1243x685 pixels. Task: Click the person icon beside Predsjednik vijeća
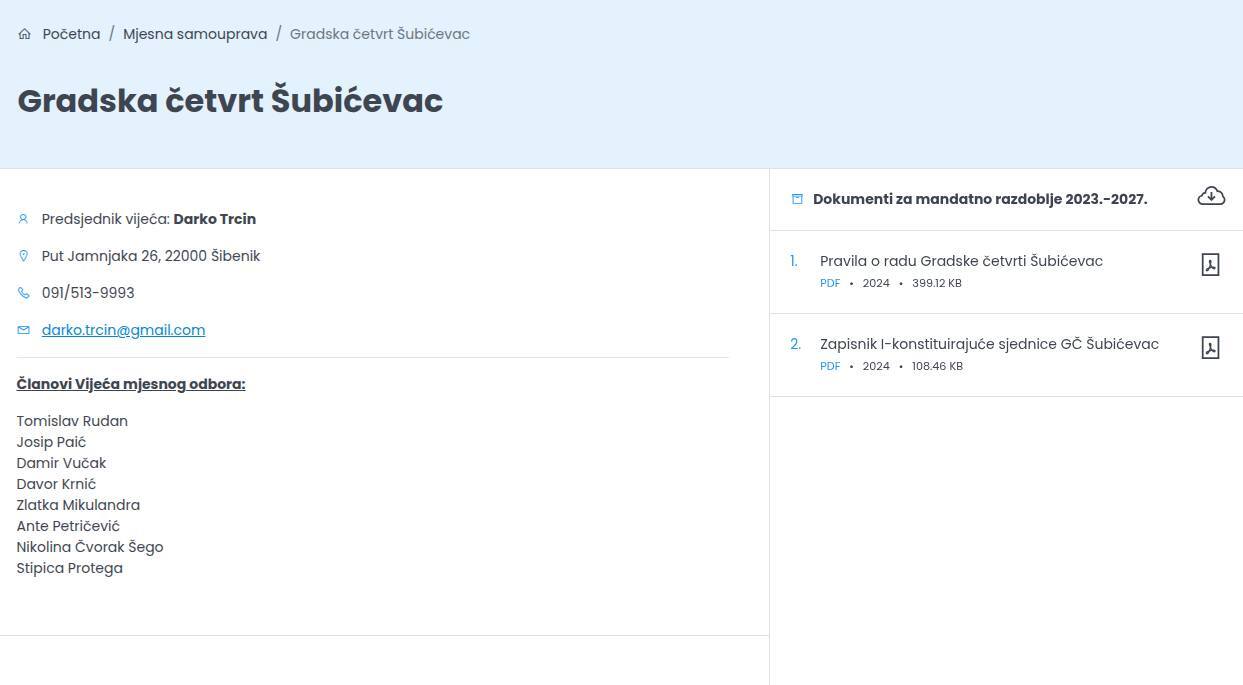(x=23, y=219)
